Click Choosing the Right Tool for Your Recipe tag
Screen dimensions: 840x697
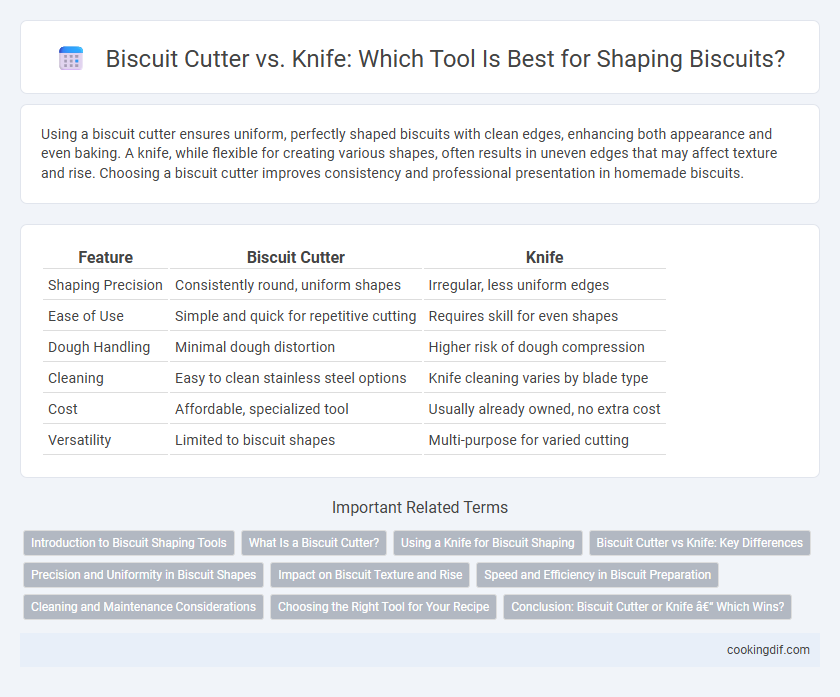(x=384, y=607)
